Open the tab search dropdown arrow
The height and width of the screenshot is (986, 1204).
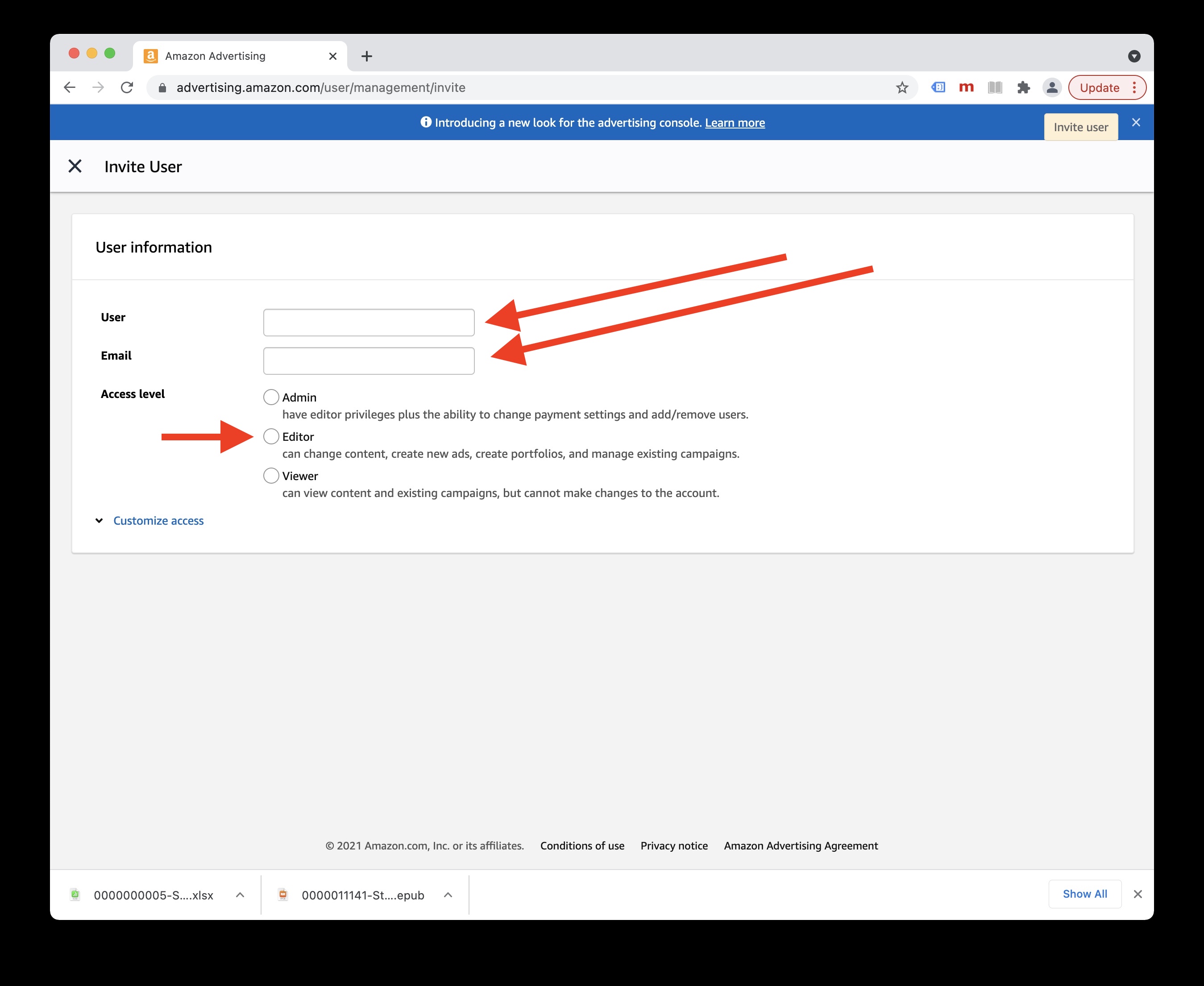tap(1134, 56)
